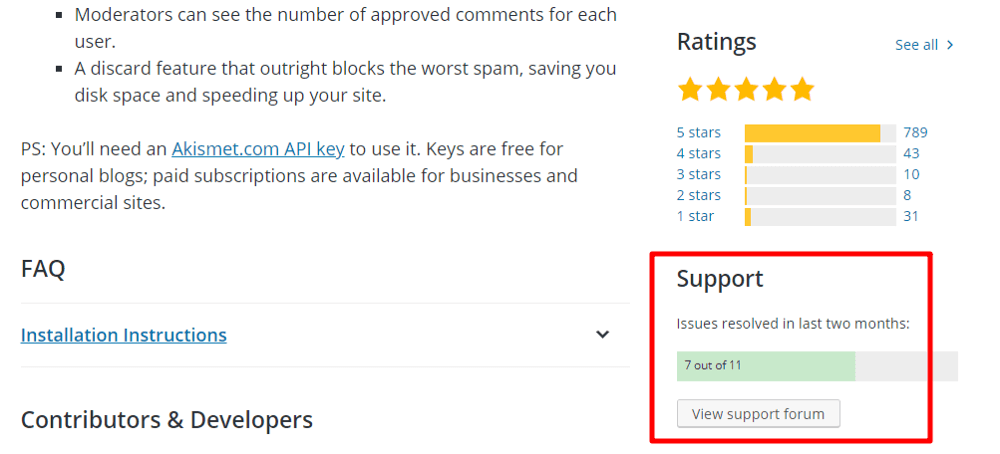Viewport: 1000px width, 454px height.
Task: Click the See all ratings link
Action: click(916, 45)
